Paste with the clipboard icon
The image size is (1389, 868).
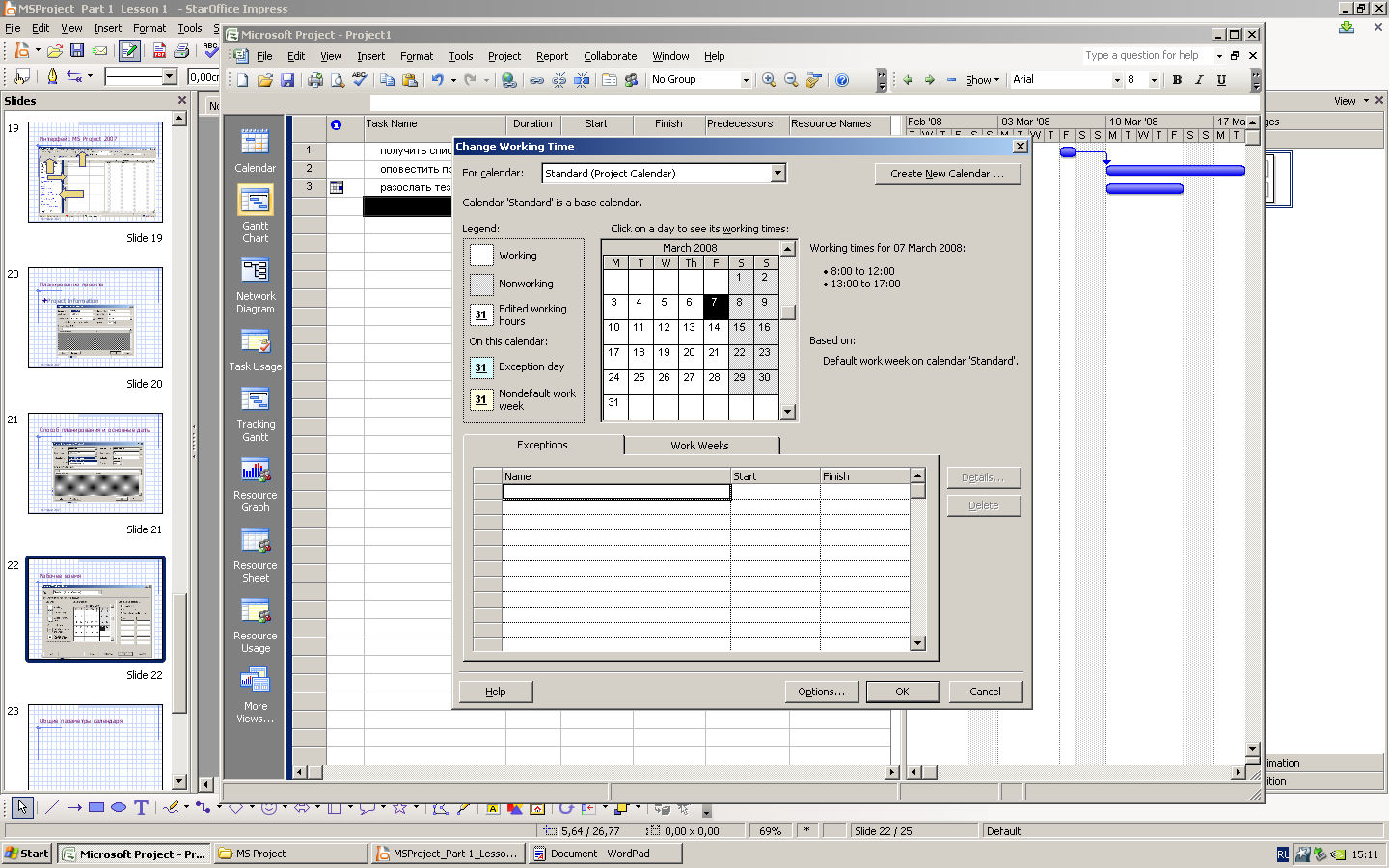pos(409,80)
